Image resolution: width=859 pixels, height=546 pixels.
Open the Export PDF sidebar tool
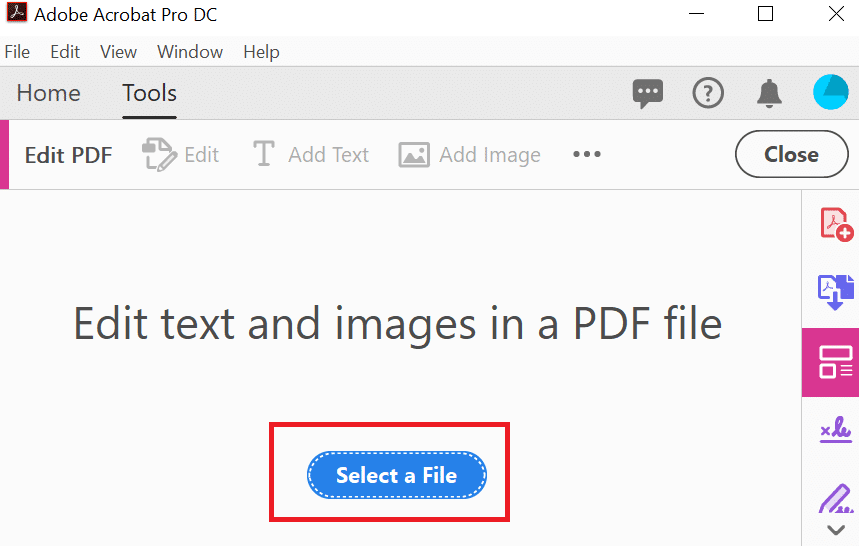click(836, 292)
